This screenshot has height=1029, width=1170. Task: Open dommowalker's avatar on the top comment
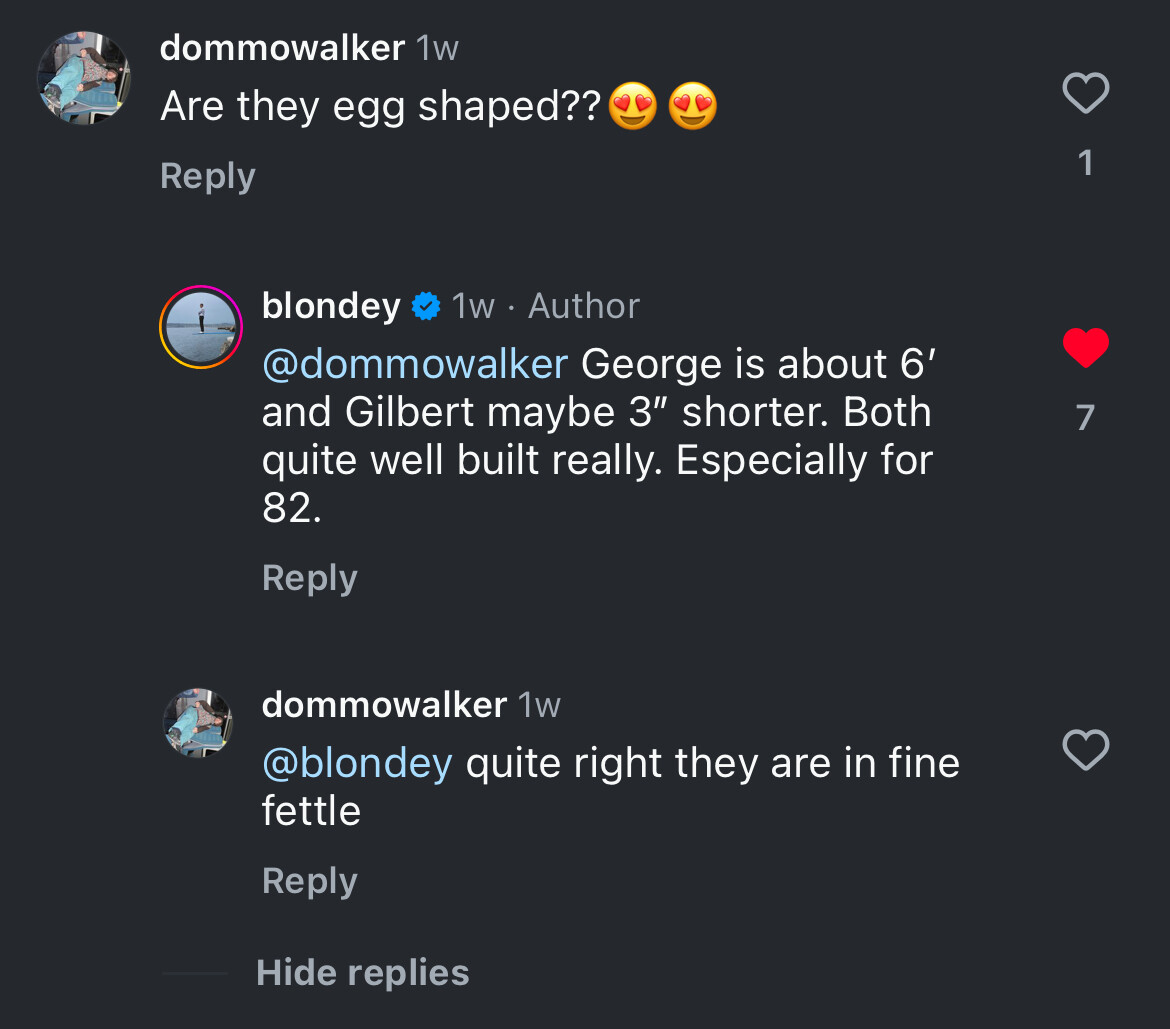pyautogui.click(x=84, y=78)
